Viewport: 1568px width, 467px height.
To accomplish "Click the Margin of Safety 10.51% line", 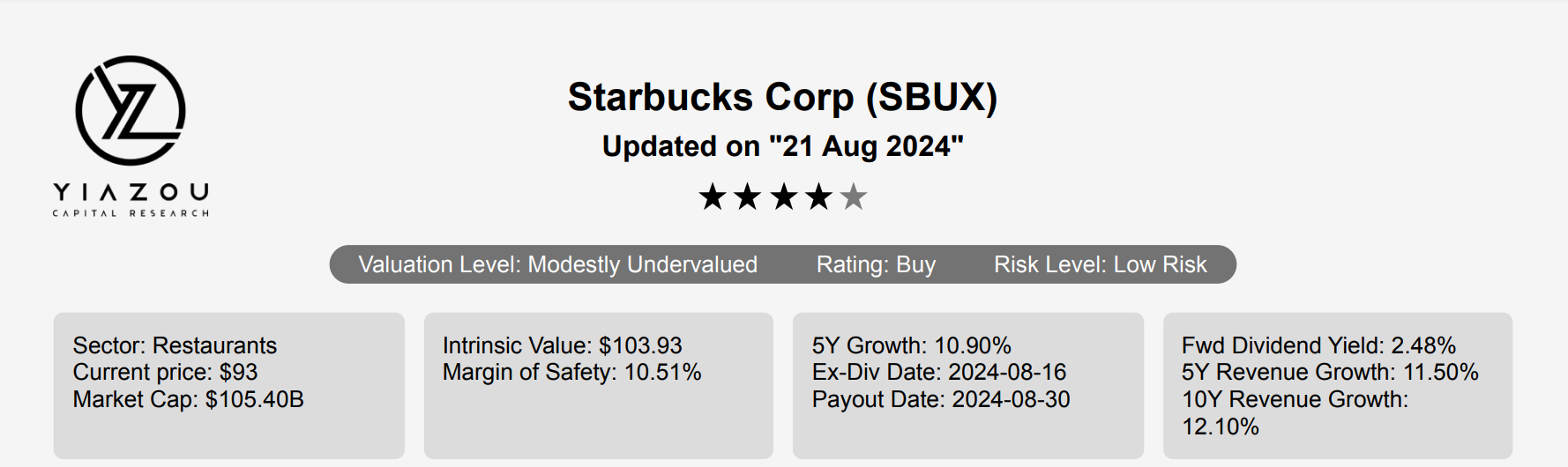I will pyautogui.click(x=571, y=372).
